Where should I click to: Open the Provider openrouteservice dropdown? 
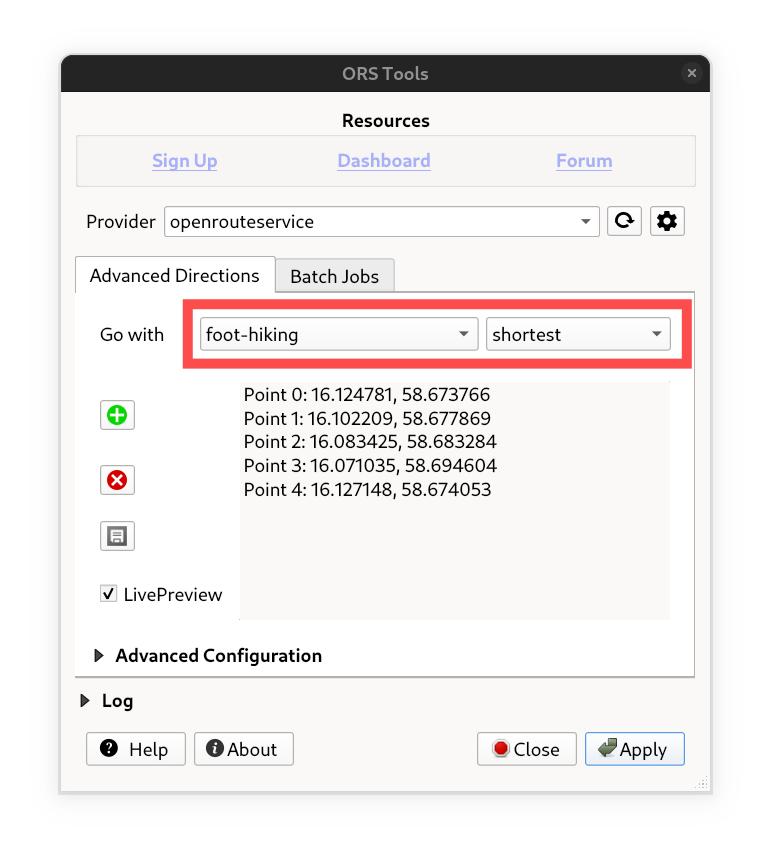pos(381,222)
